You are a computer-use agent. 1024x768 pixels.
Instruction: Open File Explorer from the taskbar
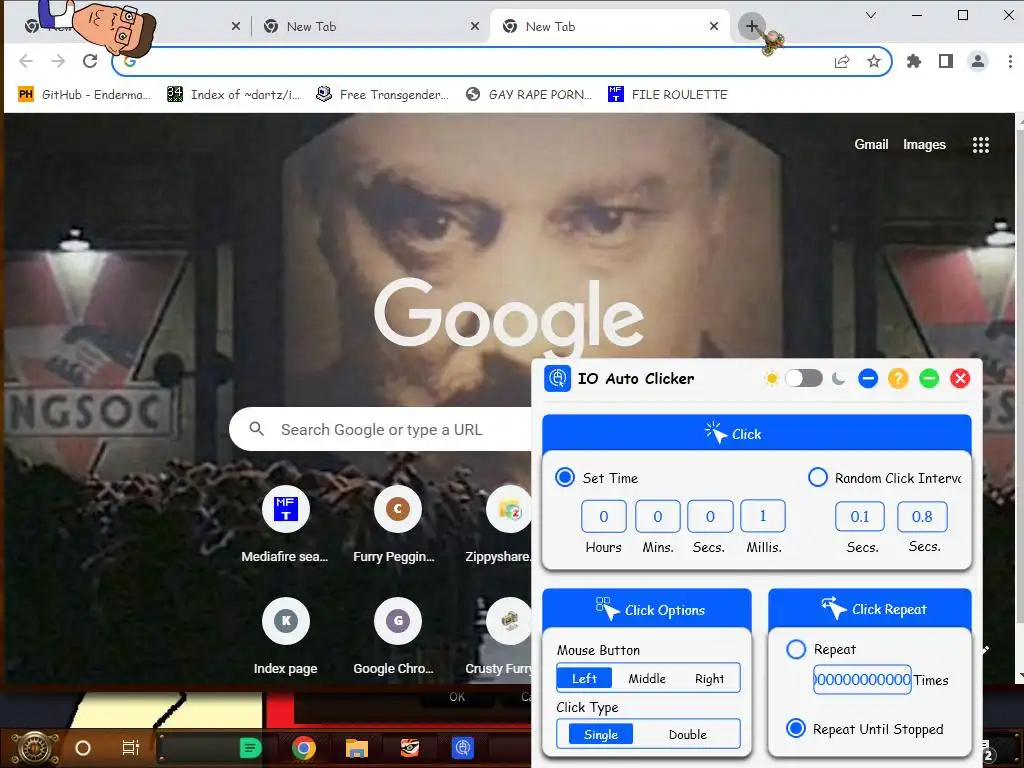(357, 748)
